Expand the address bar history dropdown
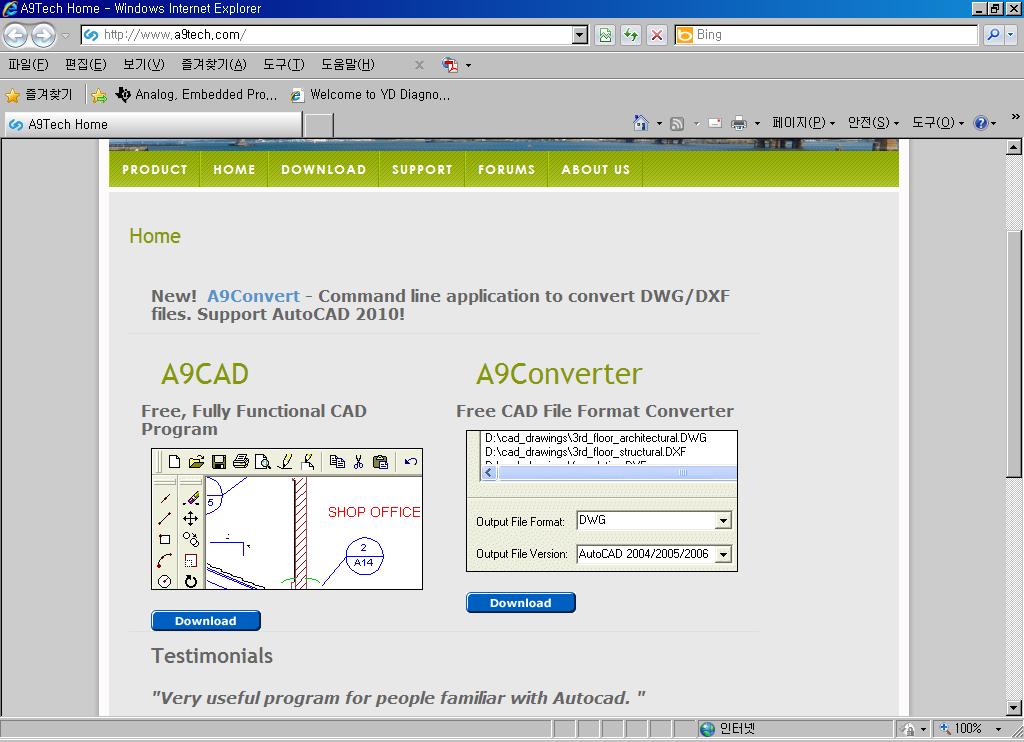Screen dimensions: 1024x742 (x=580, y=35)
